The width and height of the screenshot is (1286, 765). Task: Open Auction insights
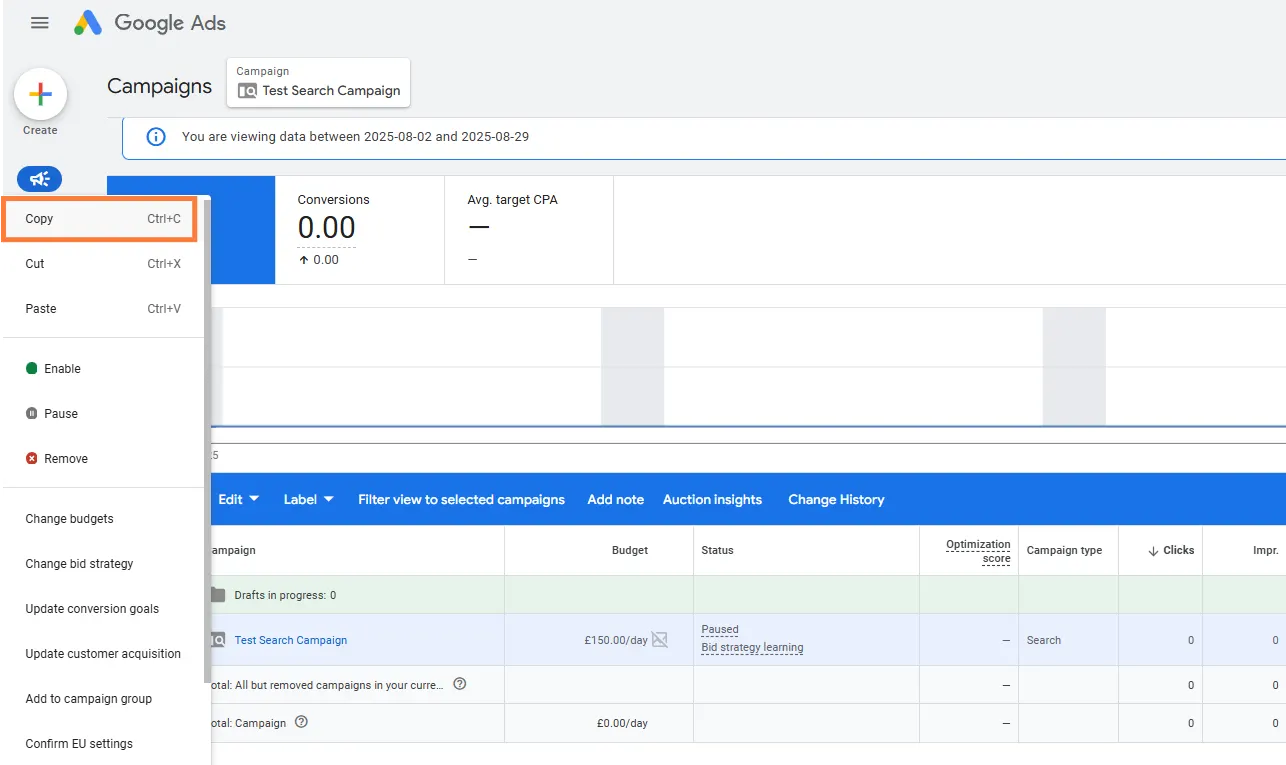point(712,500)
